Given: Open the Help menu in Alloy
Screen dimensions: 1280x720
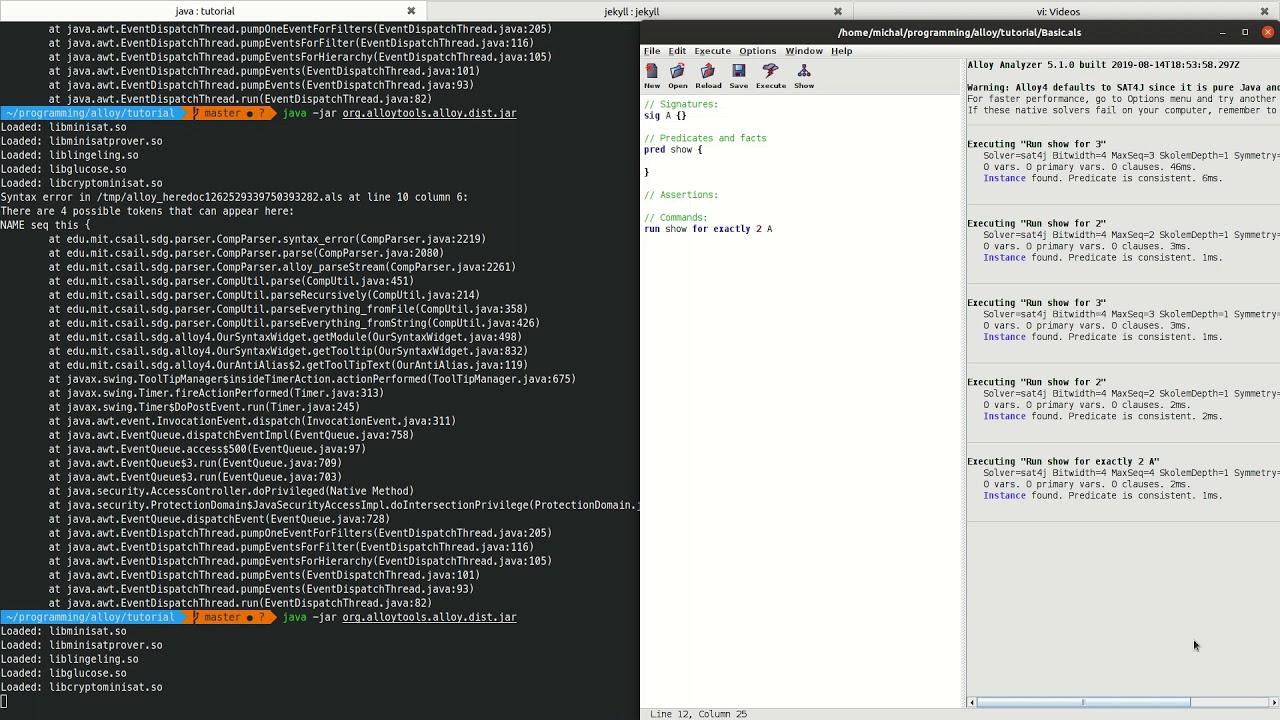Looking at the screenshot, I should click(841, 51).
